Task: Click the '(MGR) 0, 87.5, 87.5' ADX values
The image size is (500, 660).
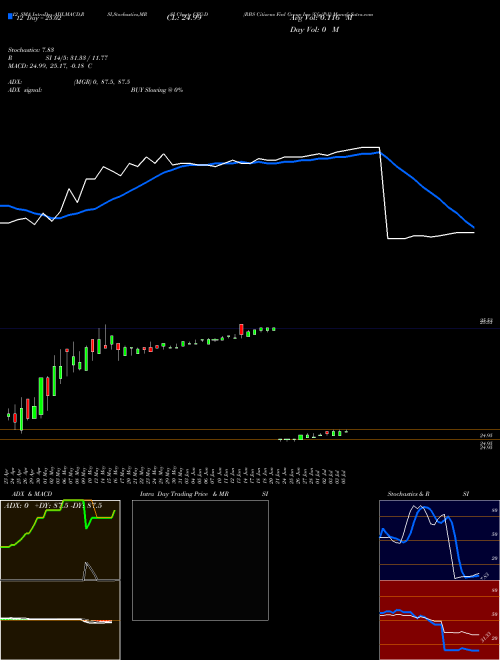Action: tap(102, 82)
